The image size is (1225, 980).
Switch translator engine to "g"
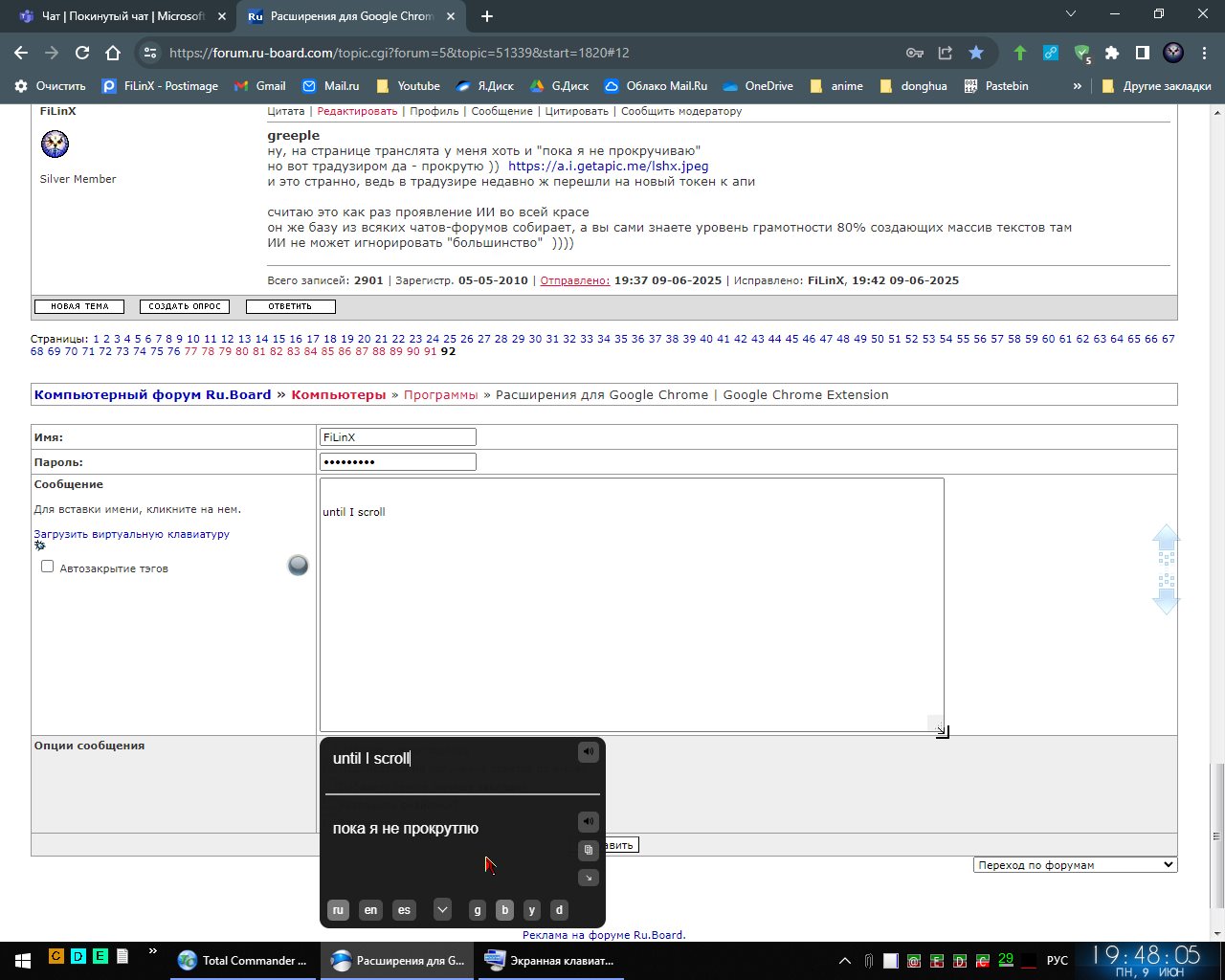point(478,910)
